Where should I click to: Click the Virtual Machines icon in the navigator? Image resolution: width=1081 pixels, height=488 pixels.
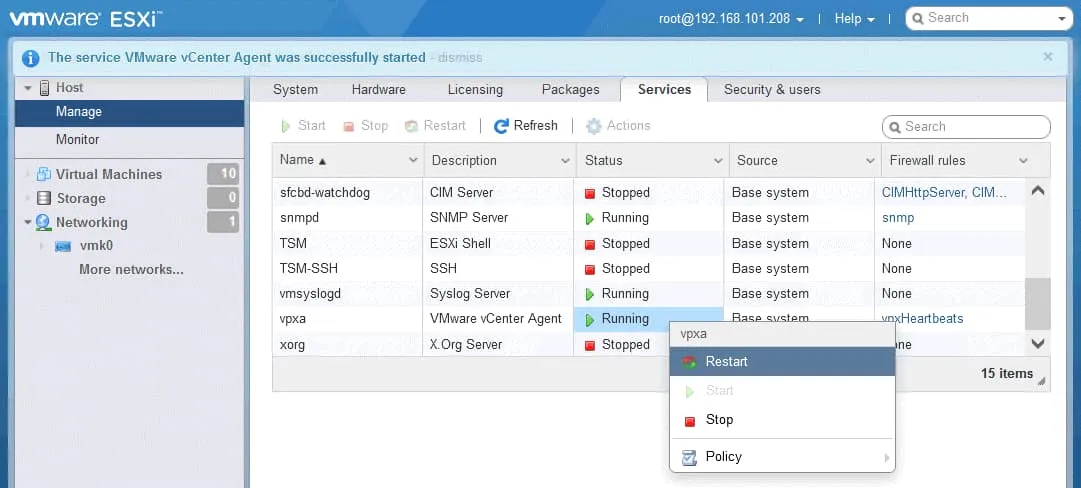click(x=44, y=174)
